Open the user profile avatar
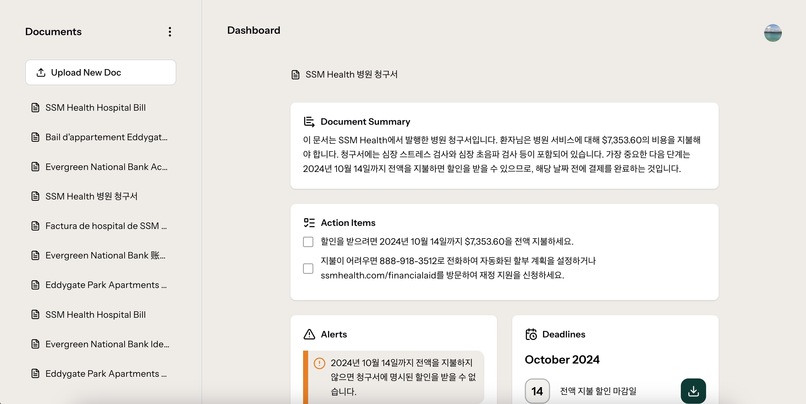806x404 pixels. click(773, 33)
